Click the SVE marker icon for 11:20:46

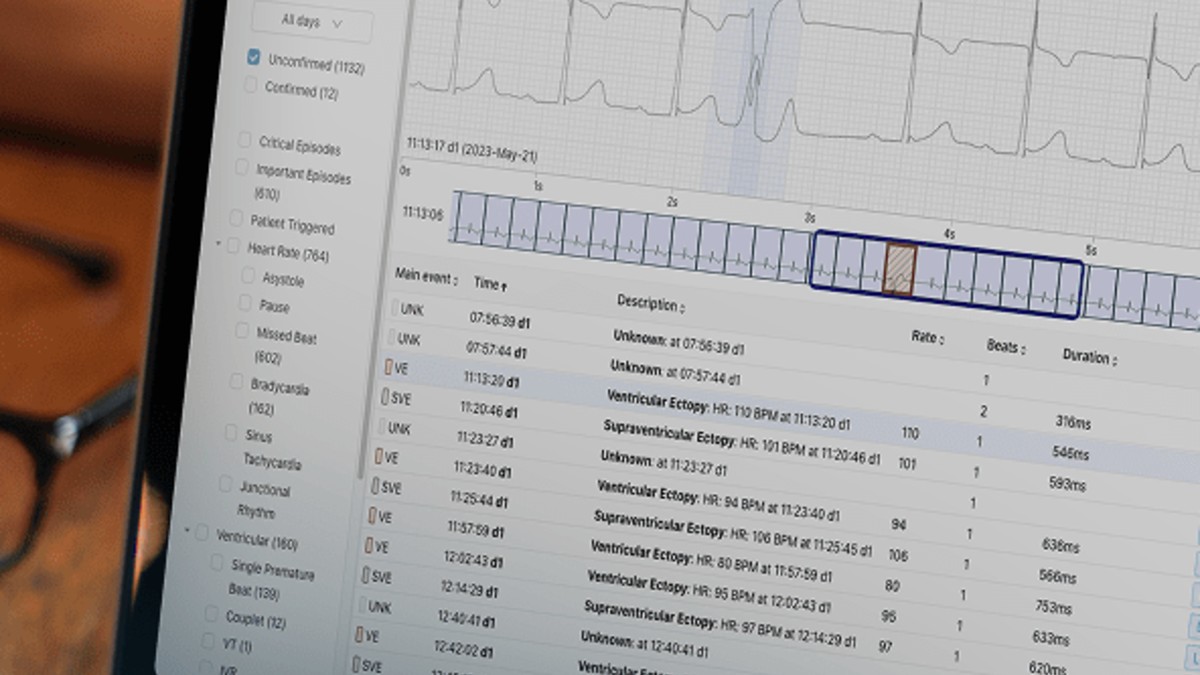coord(385,397)
